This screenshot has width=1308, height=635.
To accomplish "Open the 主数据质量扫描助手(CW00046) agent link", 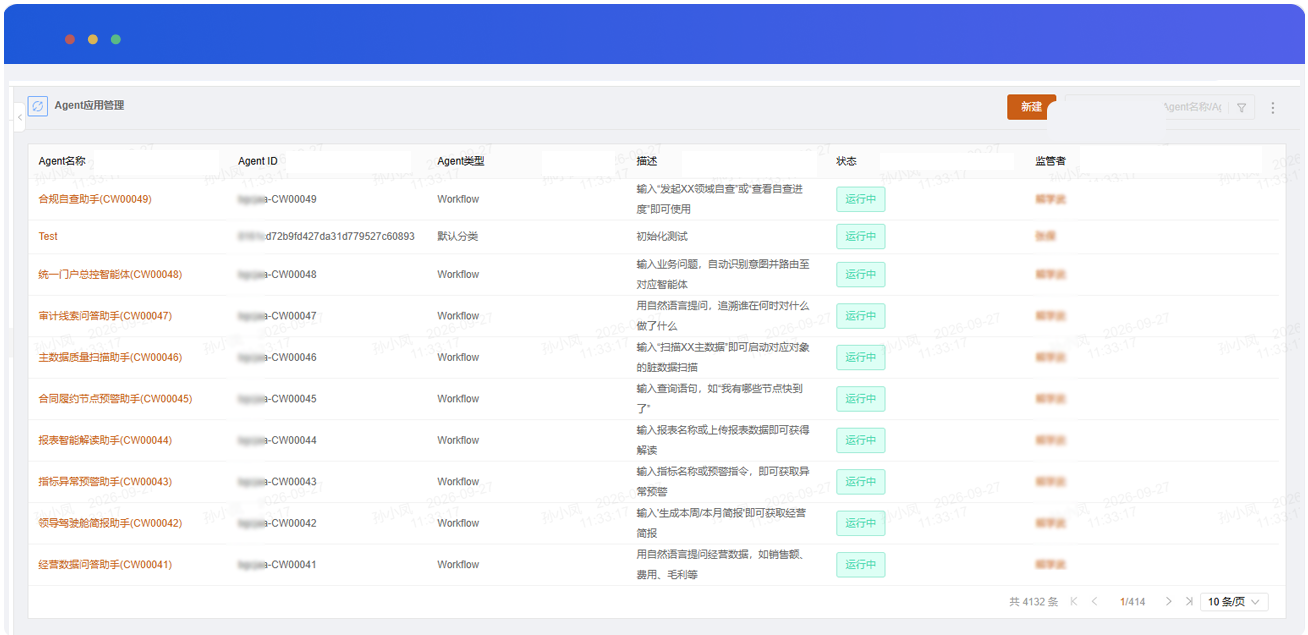I will pos(110,357).
